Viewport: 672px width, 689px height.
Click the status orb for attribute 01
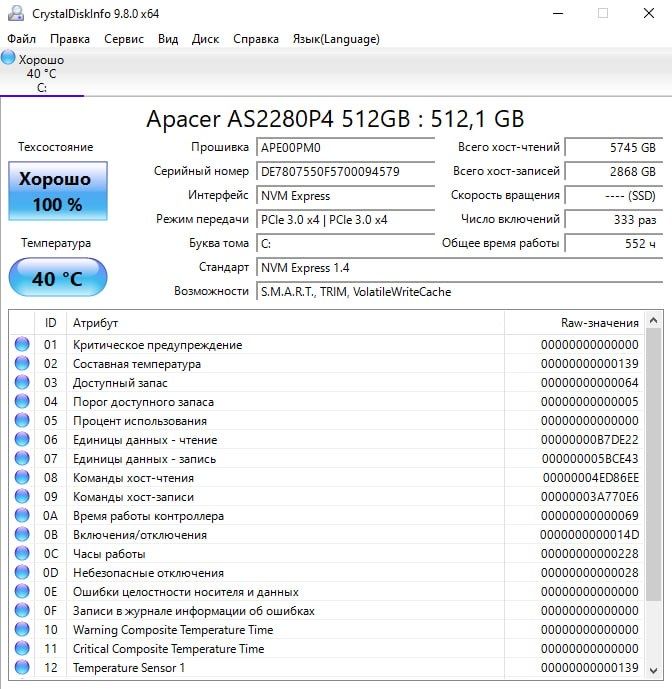pyautogui.click(x=22, y=344)
